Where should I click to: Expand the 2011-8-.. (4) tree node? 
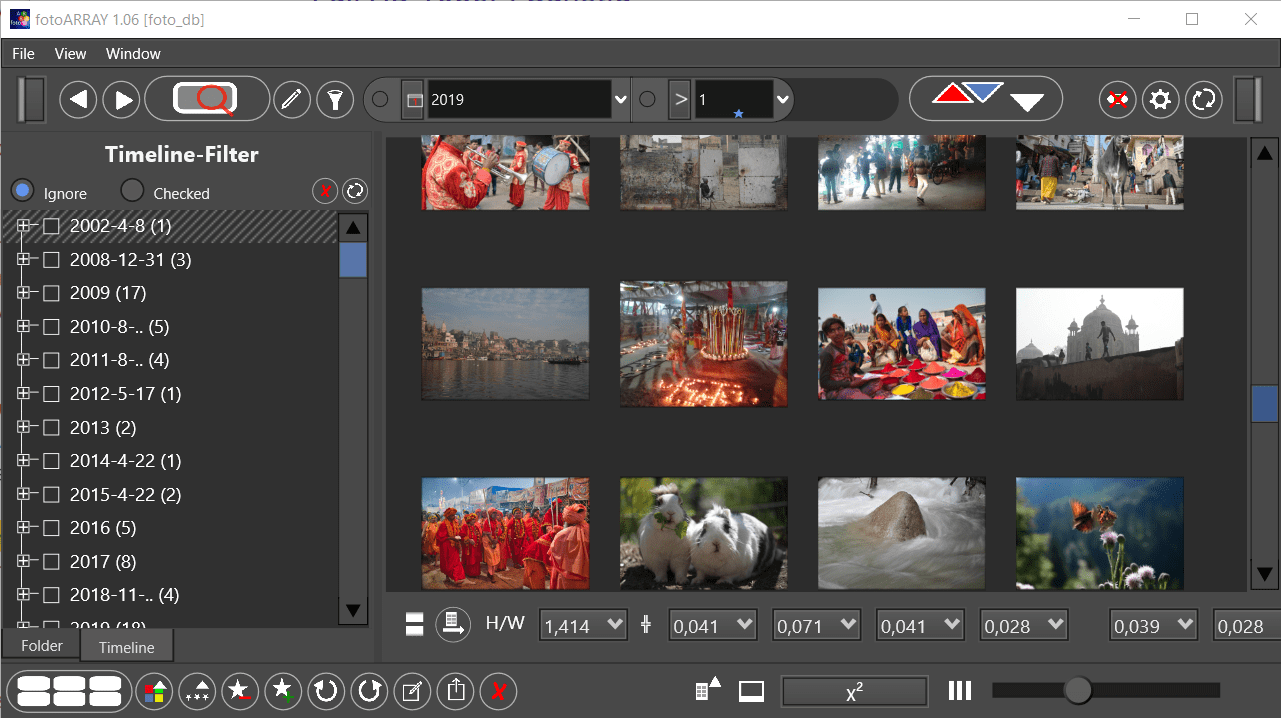click(24, 360)
